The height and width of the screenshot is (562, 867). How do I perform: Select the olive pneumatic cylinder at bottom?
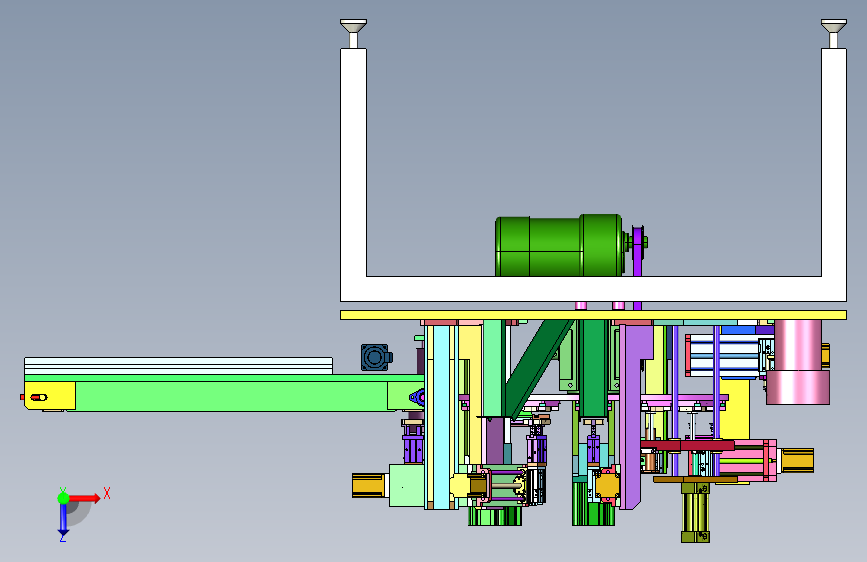(x=696, y=512)
